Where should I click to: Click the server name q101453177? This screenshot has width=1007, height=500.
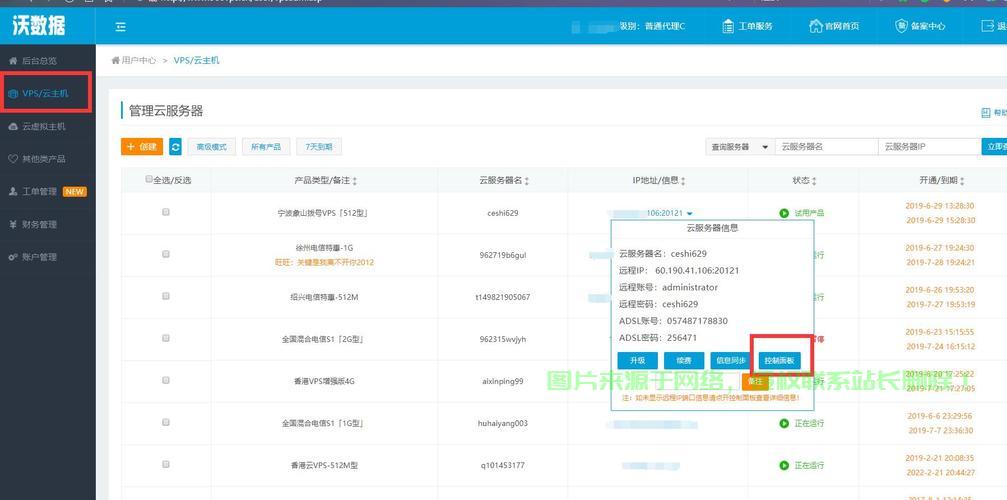tap(503, 465)
